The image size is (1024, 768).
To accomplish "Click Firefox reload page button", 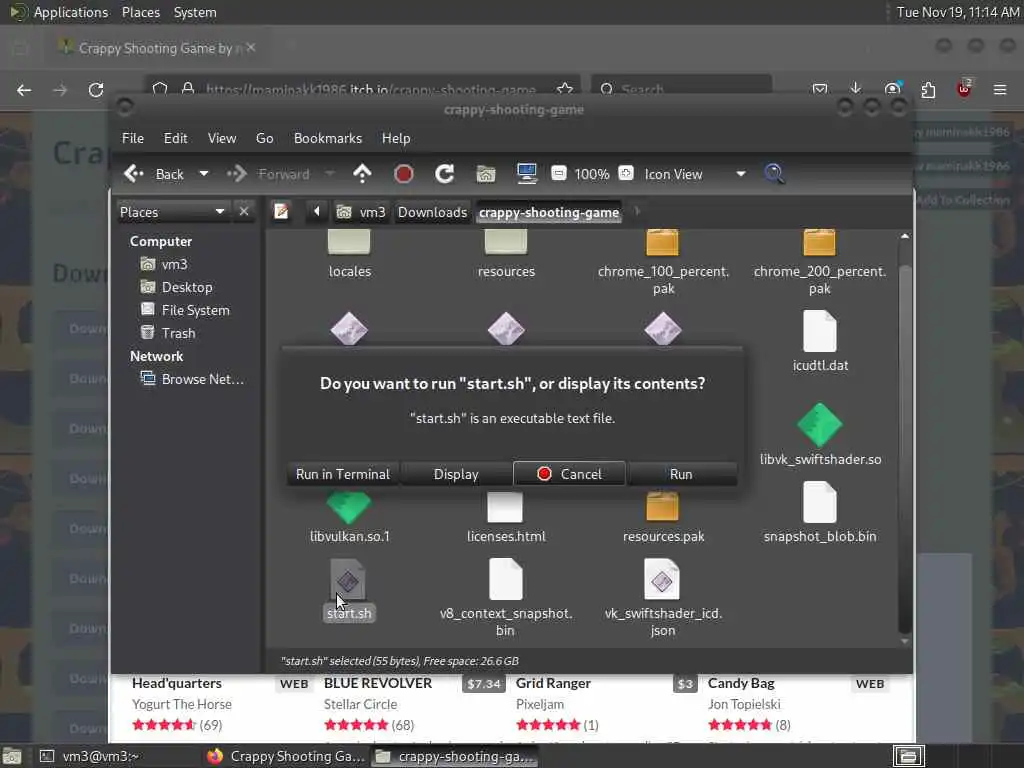I will pyautogui.click(x=96, y=89).
